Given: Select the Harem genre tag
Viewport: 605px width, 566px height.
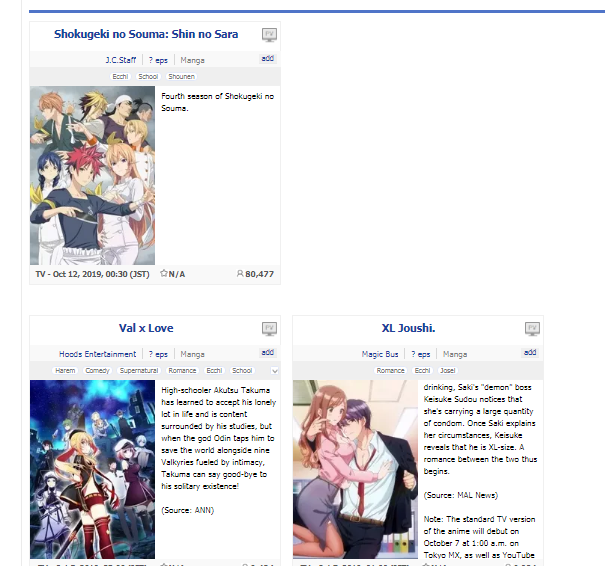Looking at the screenshot, I should click(x=65, y=370).
